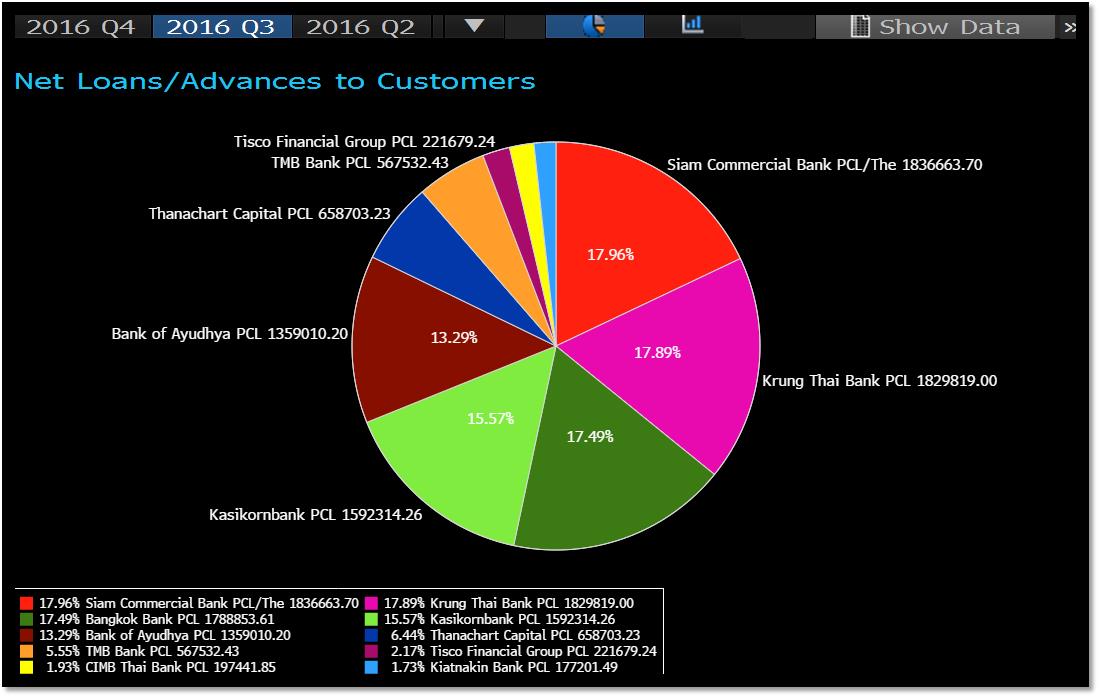Viewport: 1099px width, 697px height.
Task: Click the 15.57% value inside the pie
Action: point(491,419)
